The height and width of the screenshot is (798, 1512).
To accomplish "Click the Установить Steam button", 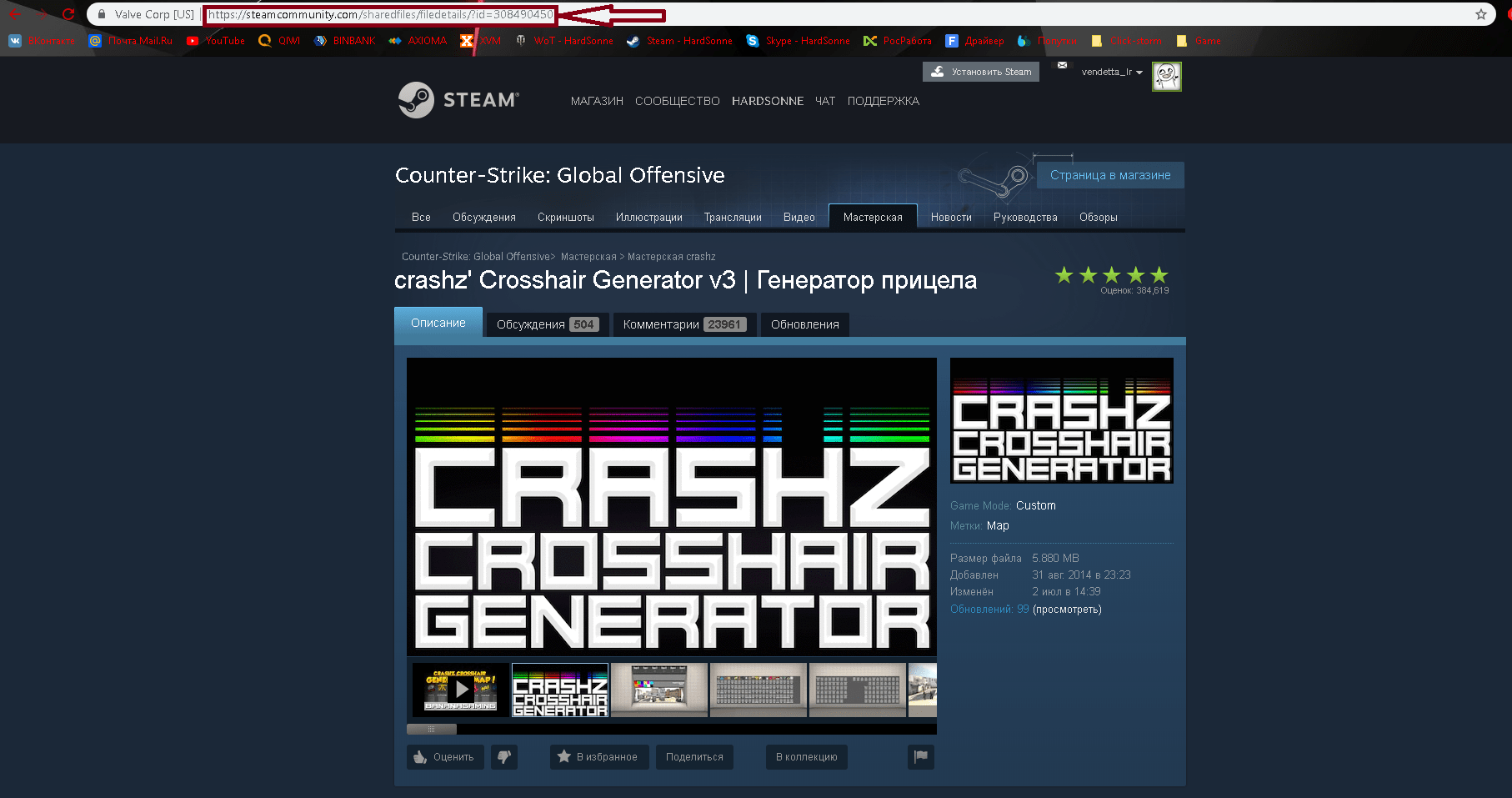I will [981, 72].
